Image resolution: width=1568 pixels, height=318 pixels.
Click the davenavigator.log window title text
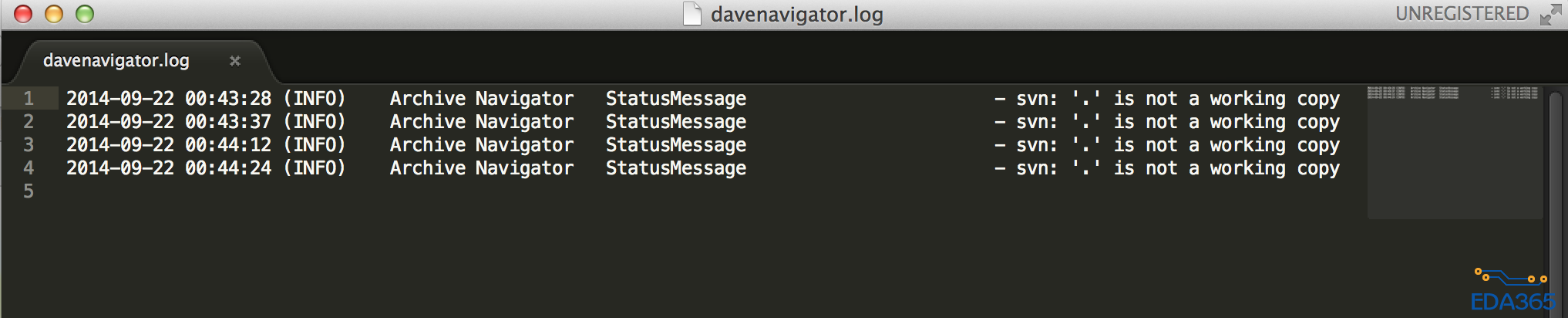coord(796,15)
